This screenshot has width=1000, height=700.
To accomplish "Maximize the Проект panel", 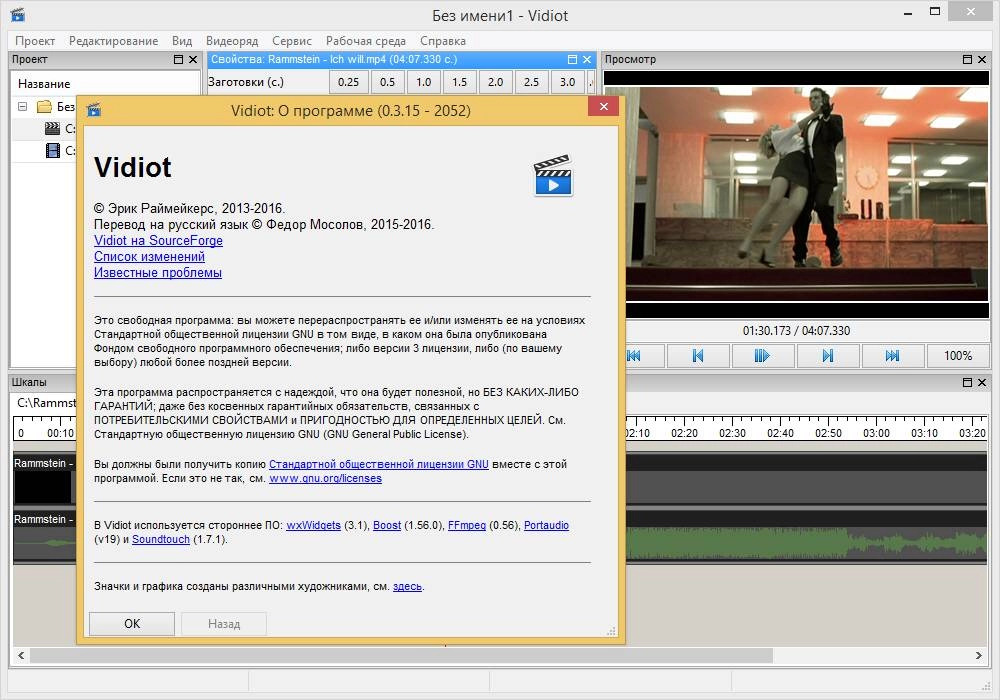I will (179, 59).
